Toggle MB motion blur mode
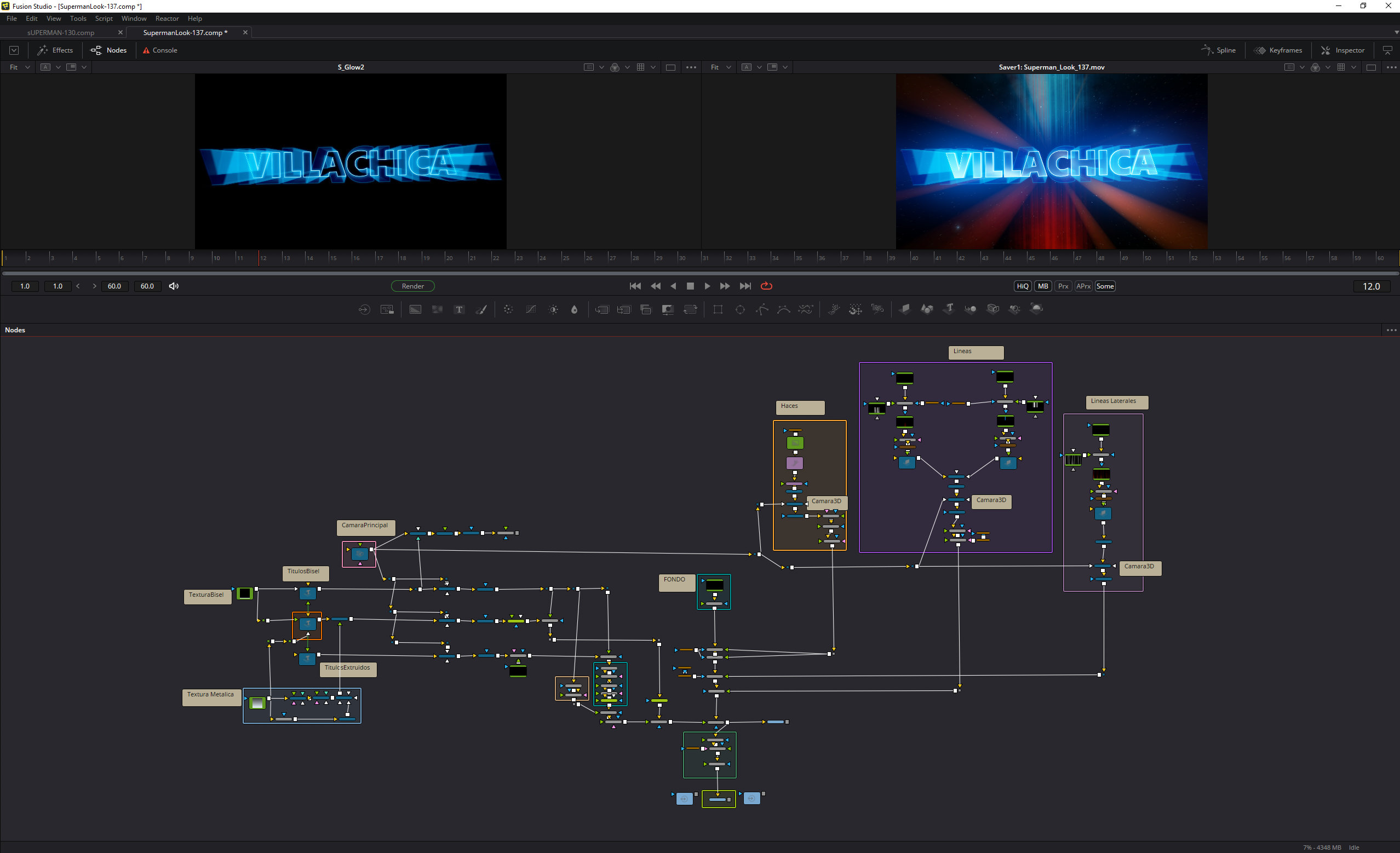 click(x=1043, y=286)
